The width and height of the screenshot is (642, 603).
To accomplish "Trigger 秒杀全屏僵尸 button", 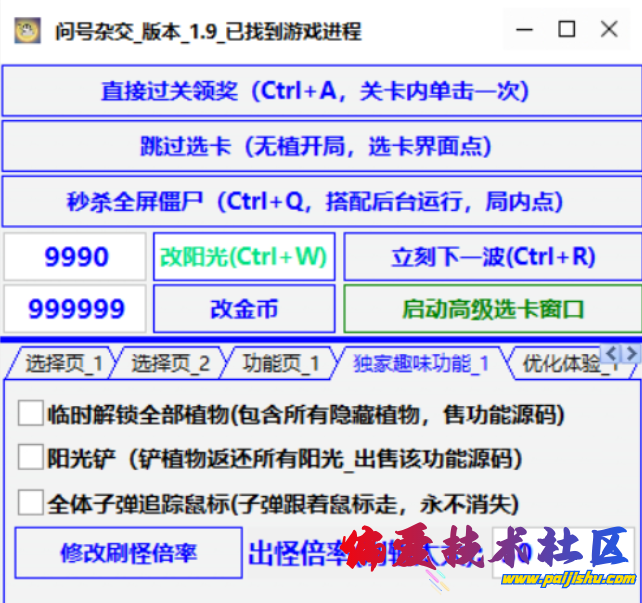I will point(315,201).
